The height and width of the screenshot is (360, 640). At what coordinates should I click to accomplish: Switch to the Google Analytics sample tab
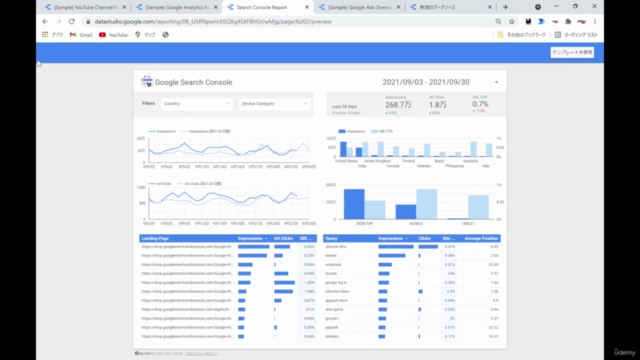pyautogui.click(x=176, y=7)
